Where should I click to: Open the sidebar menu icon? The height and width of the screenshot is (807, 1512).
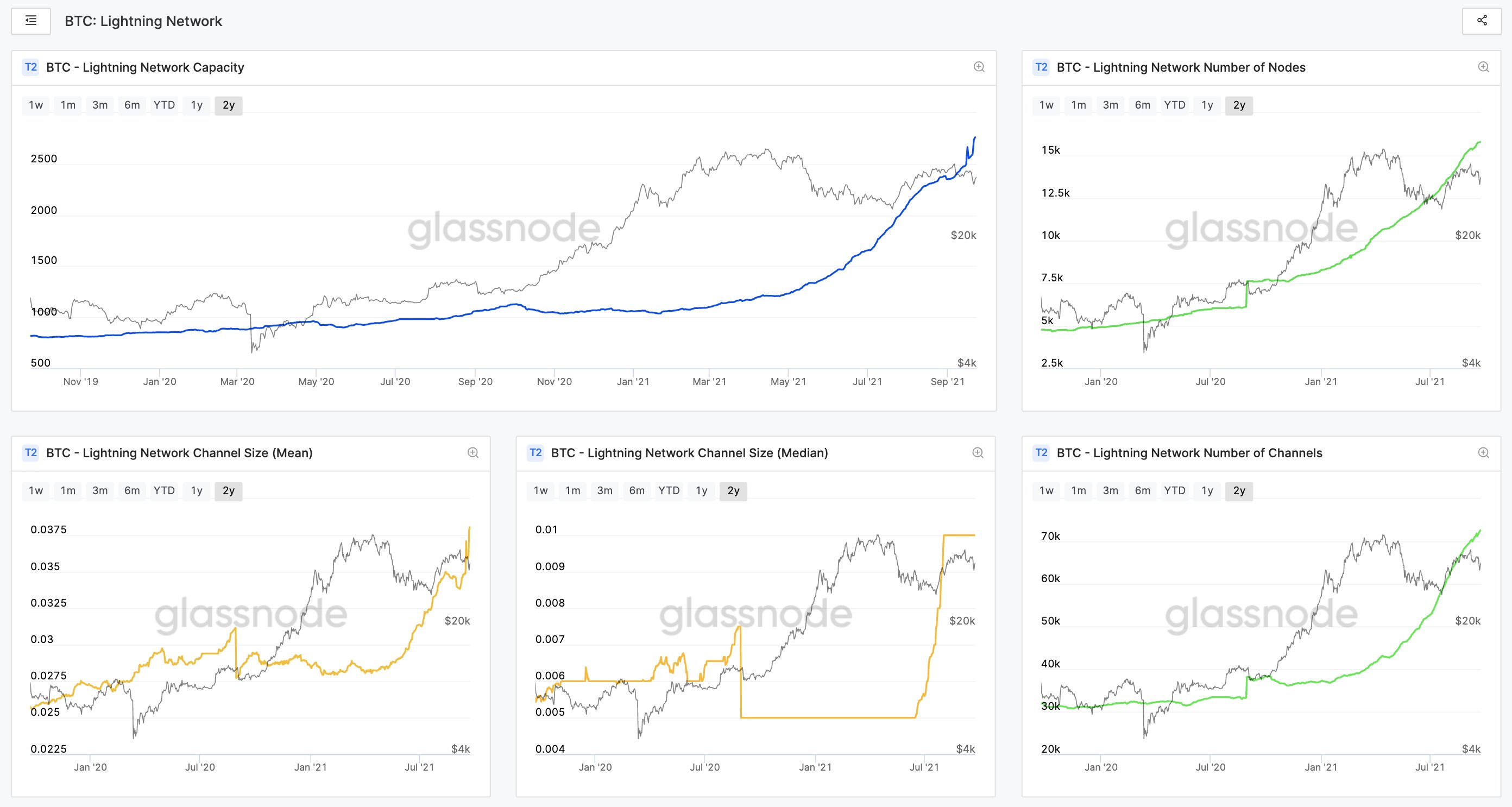coord(31,21)
